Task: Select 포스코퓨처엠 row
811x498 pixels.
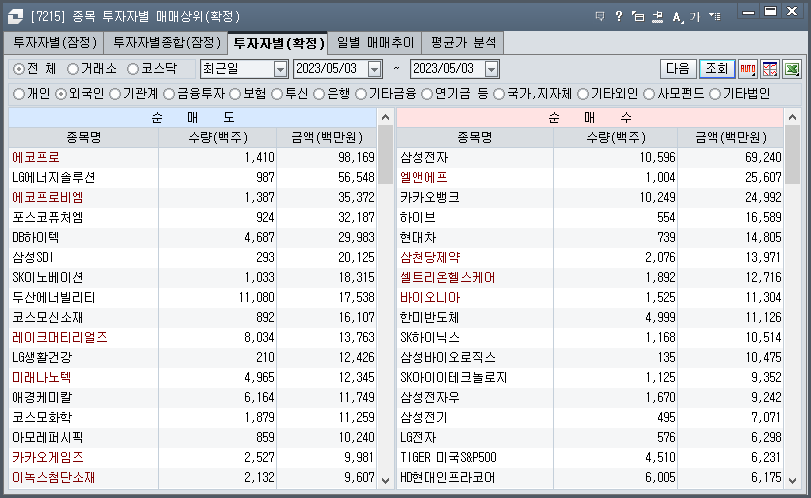Action: pyautogui.click(x=192, y=218)
